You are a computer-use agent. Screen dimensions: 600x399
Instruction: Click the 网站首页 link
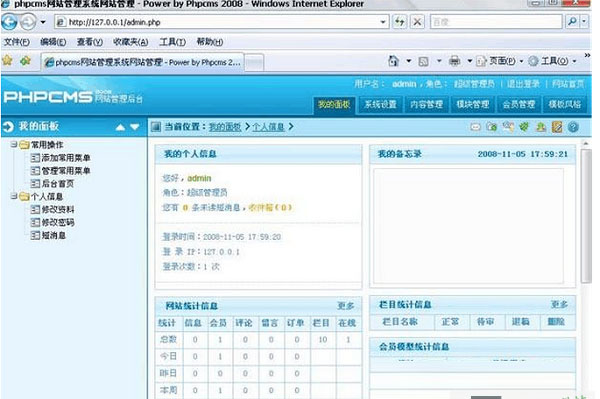pos(568,84)
